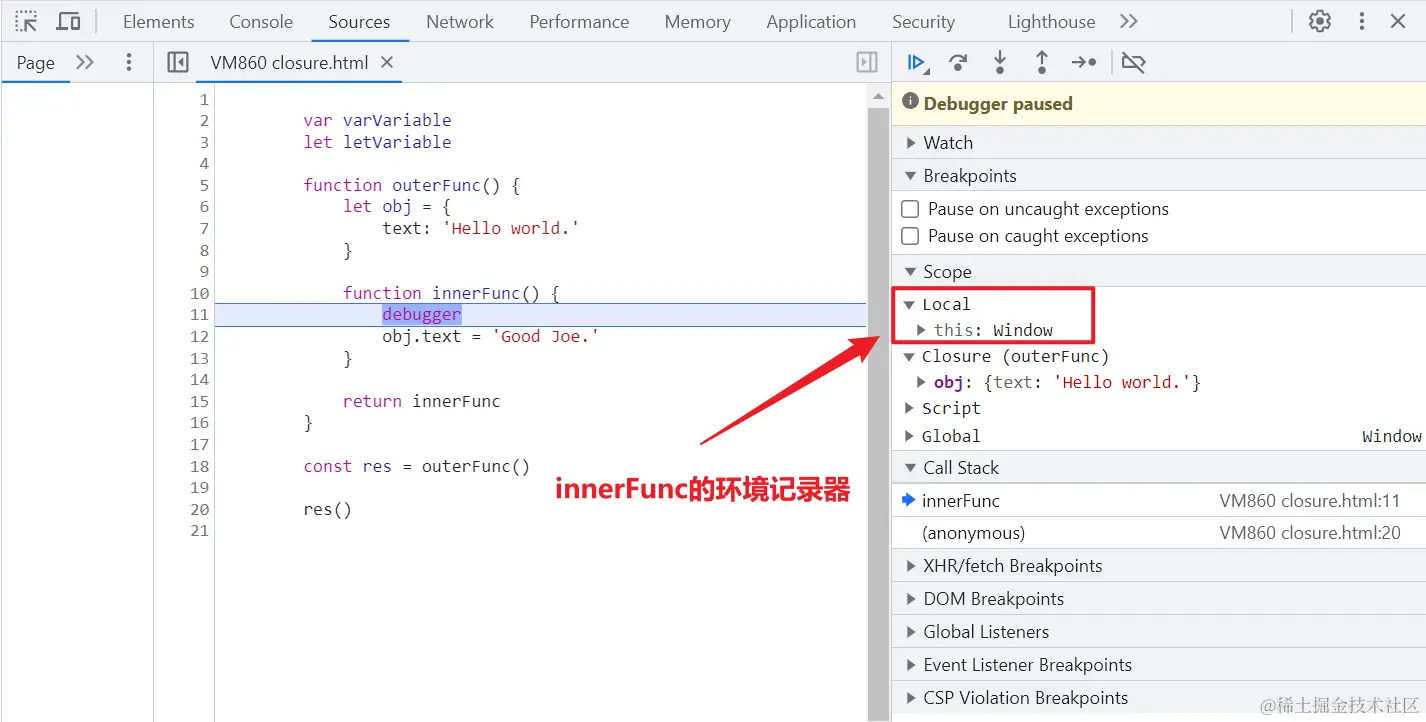Click line number 20 gutter

[x=199, y=509]
